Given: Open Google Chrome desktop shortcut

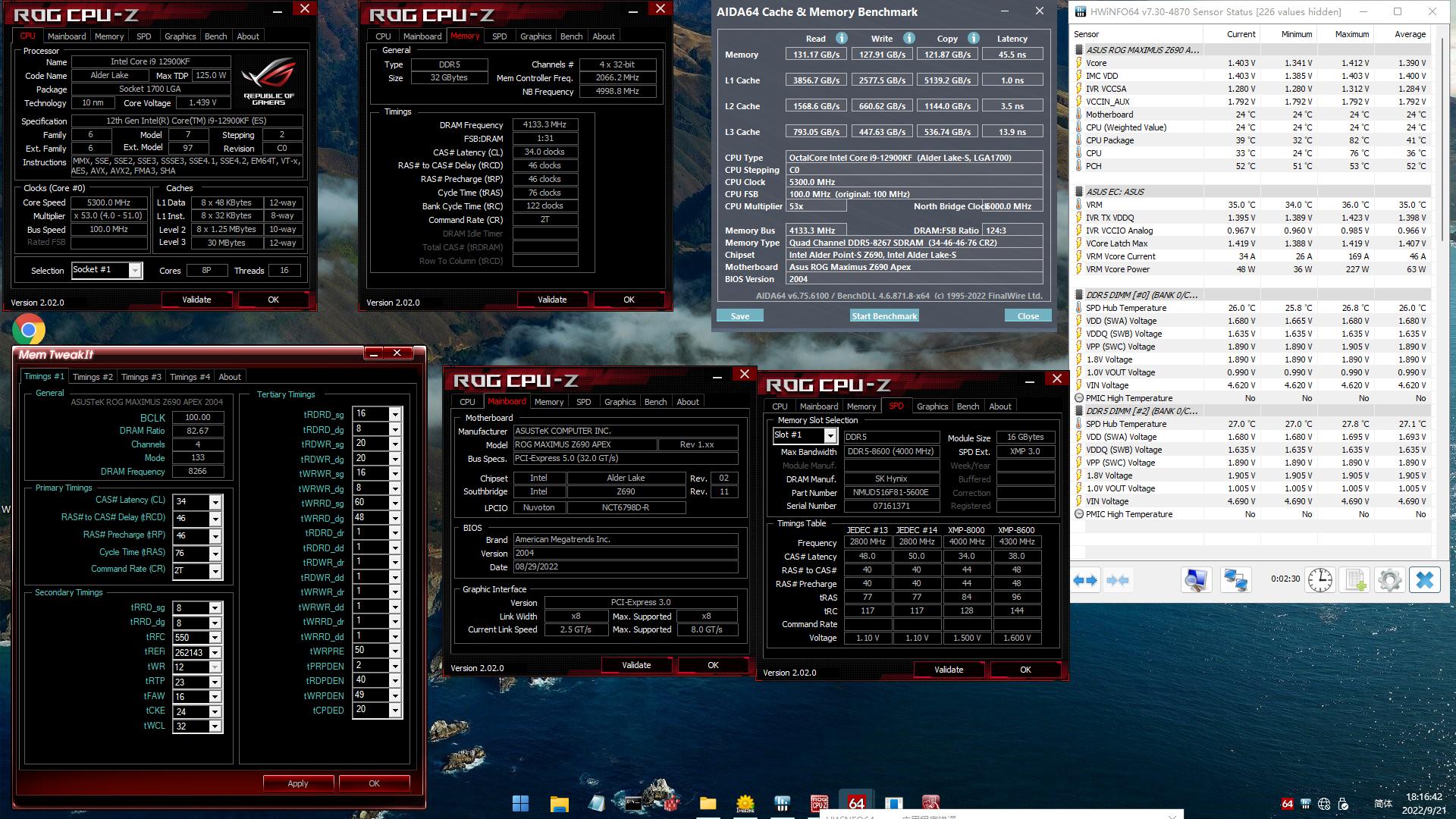Looking at the screenshot, I should (29, 331).
